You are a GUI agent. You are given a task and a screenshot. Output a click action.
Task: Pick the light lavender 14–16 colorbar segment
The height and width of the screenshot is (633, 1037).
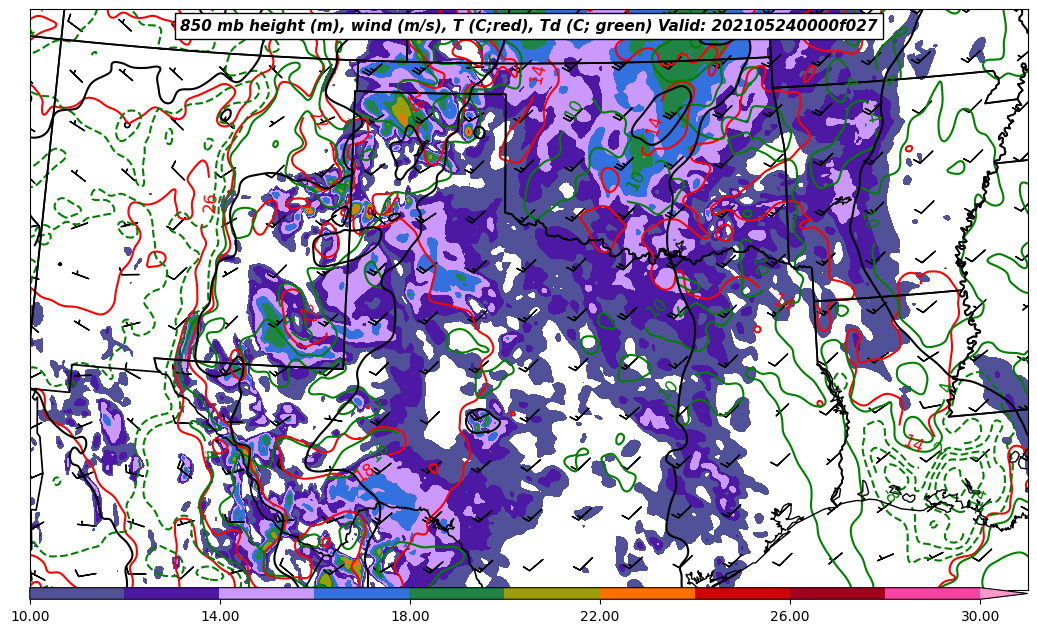coord(267,593)
